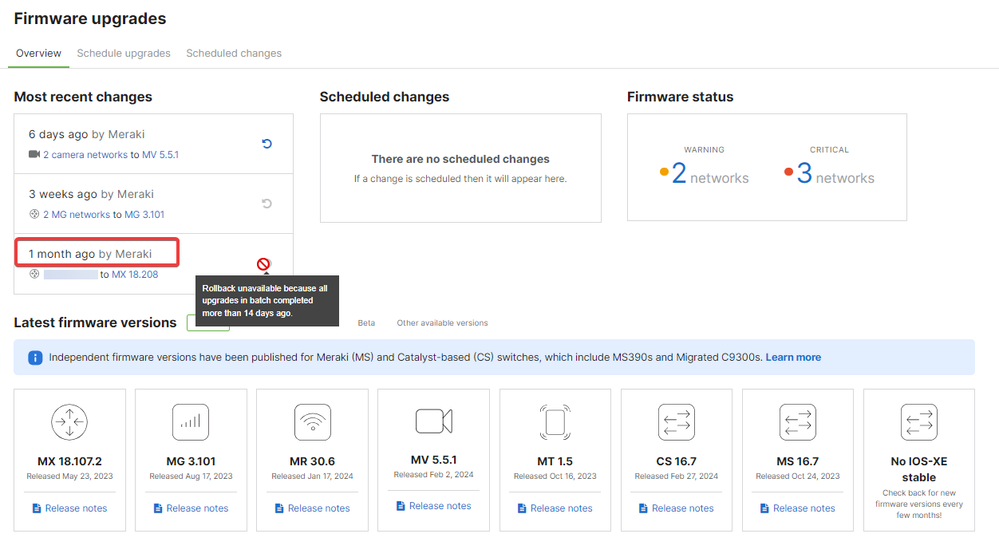Click the 'Released Jan 17, 2024' date
This screenshot has width=999, height=546.
(x=312, y=476)
